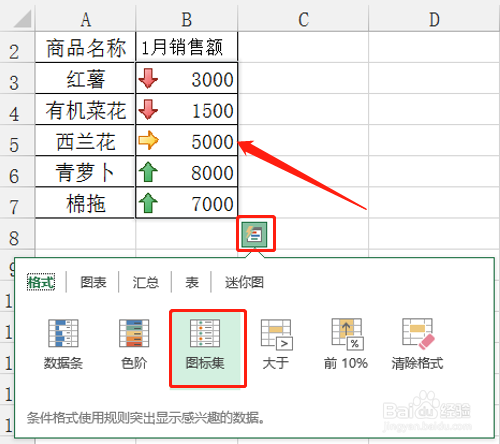Select the cell with value 7000
The image size is (500, 444).
[187, 203]
